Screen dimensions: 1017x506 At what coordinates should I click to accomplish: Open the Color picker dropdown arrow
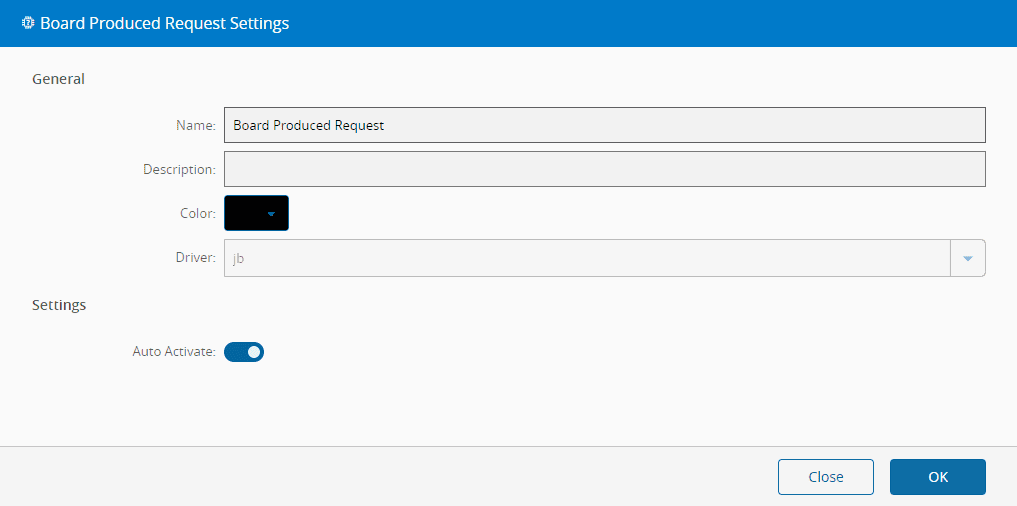[271, 213]
